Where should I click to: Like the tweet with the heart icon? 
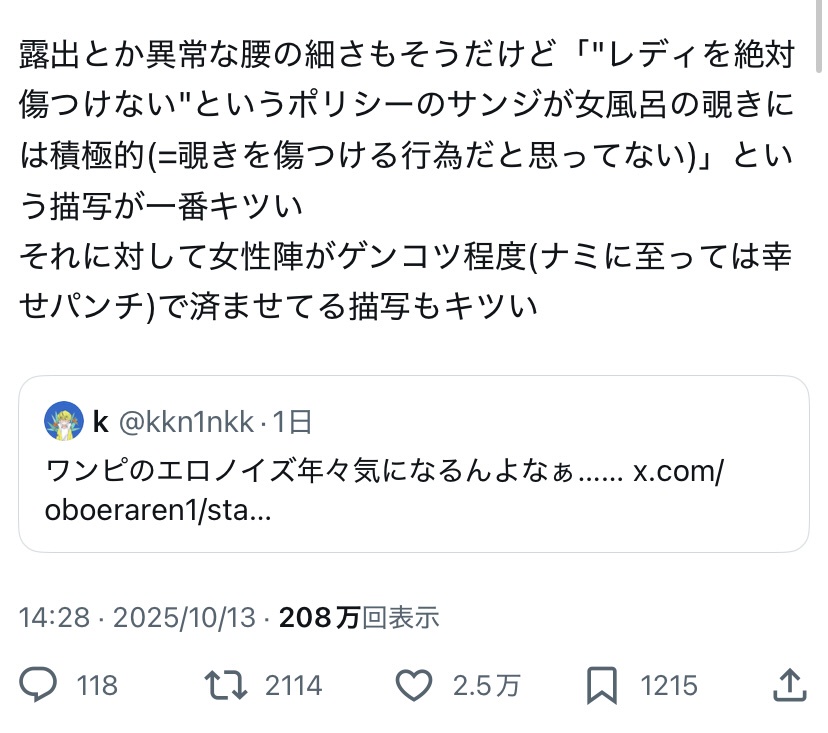point(412,686)
